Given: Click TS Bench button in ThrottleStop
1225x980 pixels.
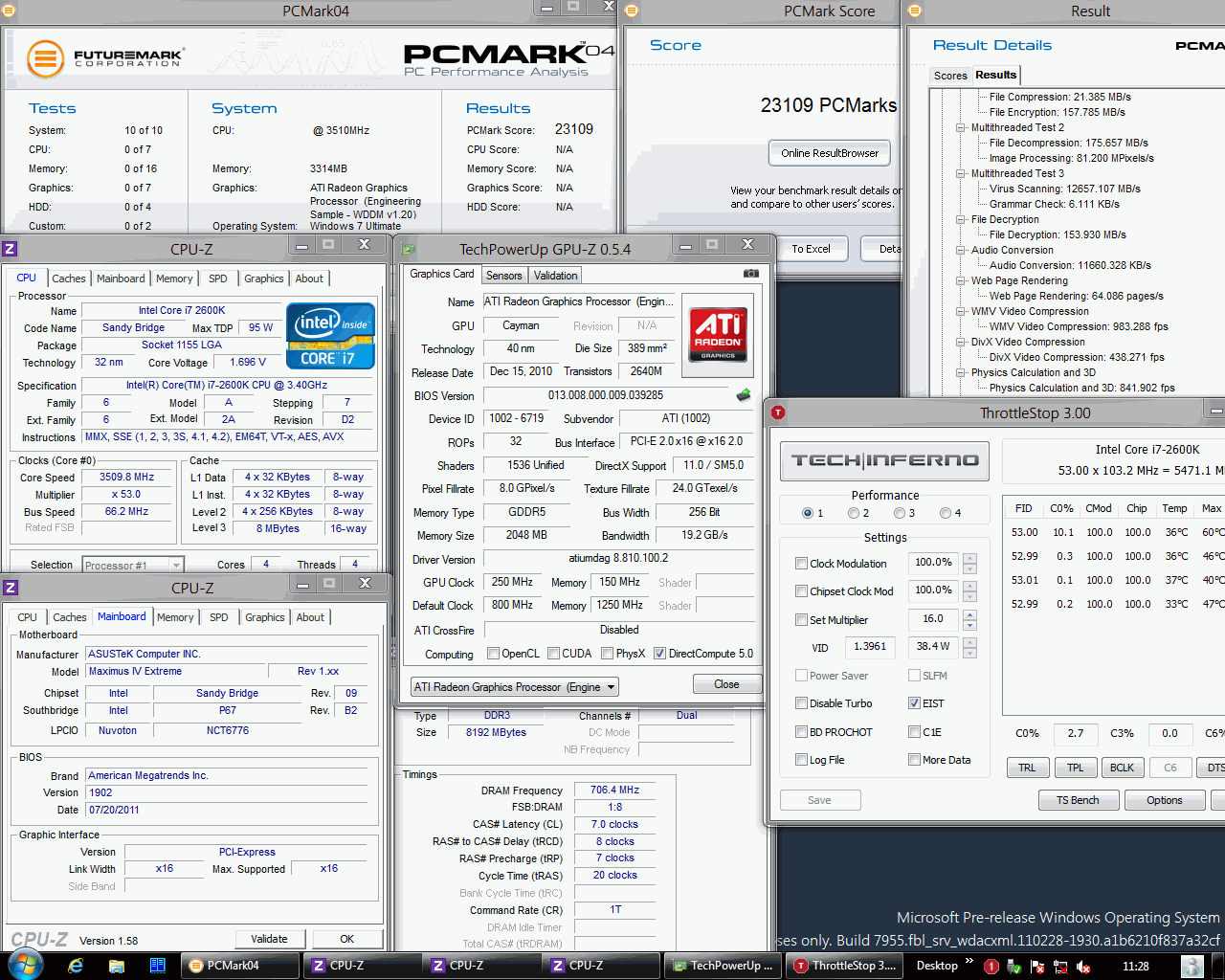Looking at the screenshot, I should pyautogui.click(x=1078, y=800).
